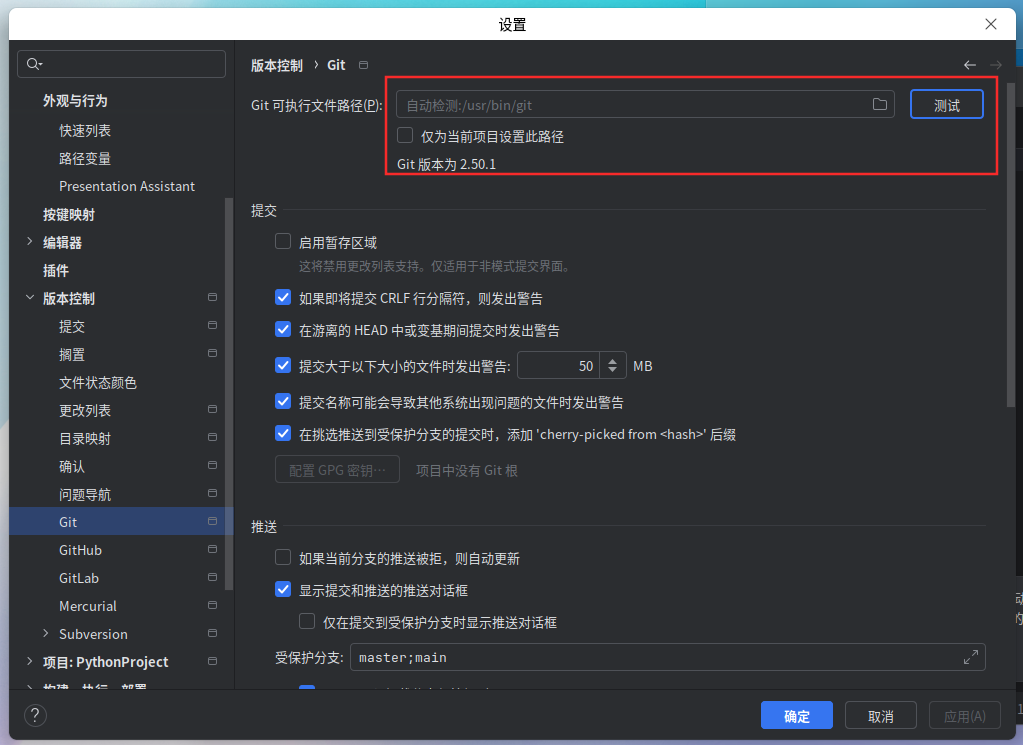The image size is (1023, 745).
Task: Click project-scope icon beside Mercurial row
Action: pyautogui.click(x=212, y=605)
